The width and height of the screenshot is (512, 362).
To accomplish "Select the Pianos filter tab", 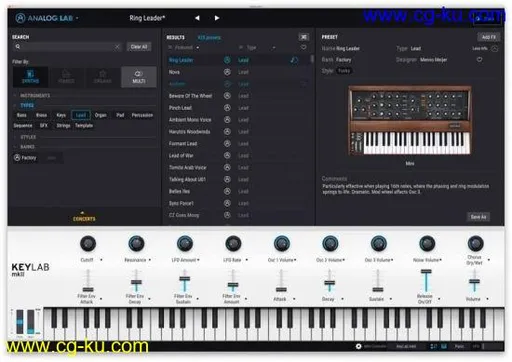I will (x=66, y=77).
